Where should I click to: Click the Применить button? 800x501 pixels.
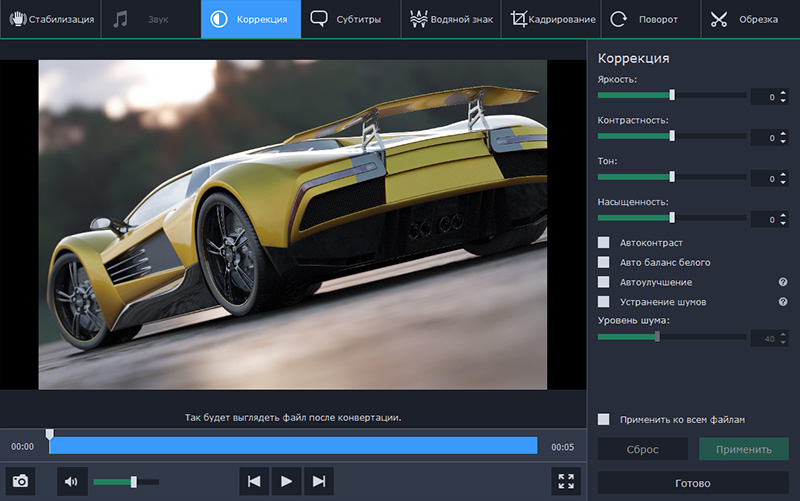pos(743,449)
